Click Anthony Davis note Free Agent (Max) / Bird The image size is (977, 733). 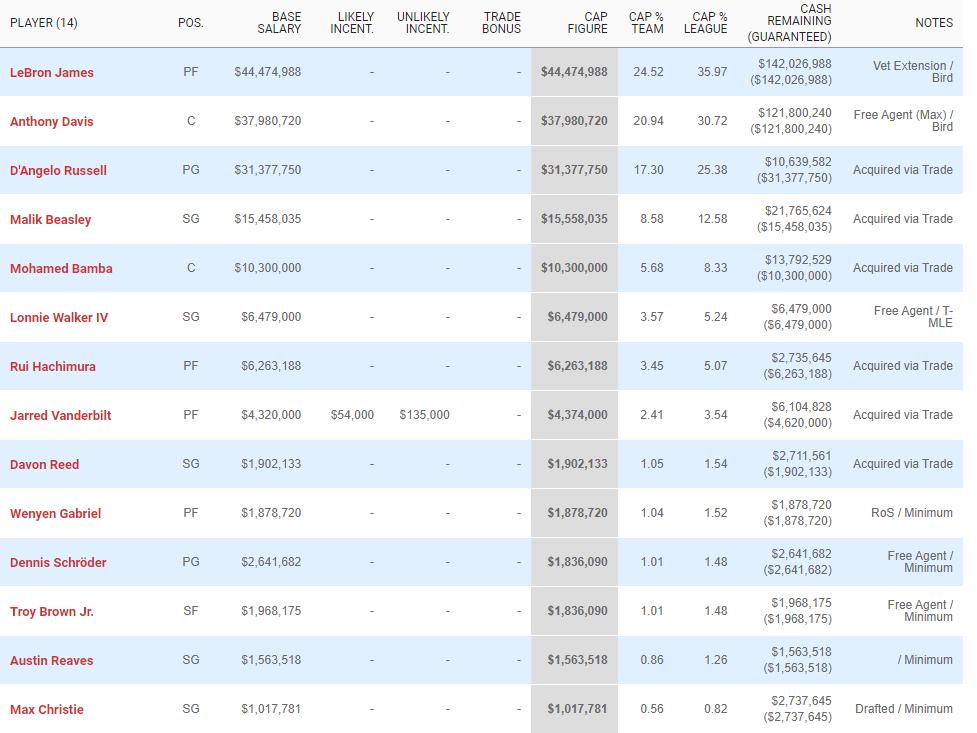pyautogui.click(x=903, y=121)
